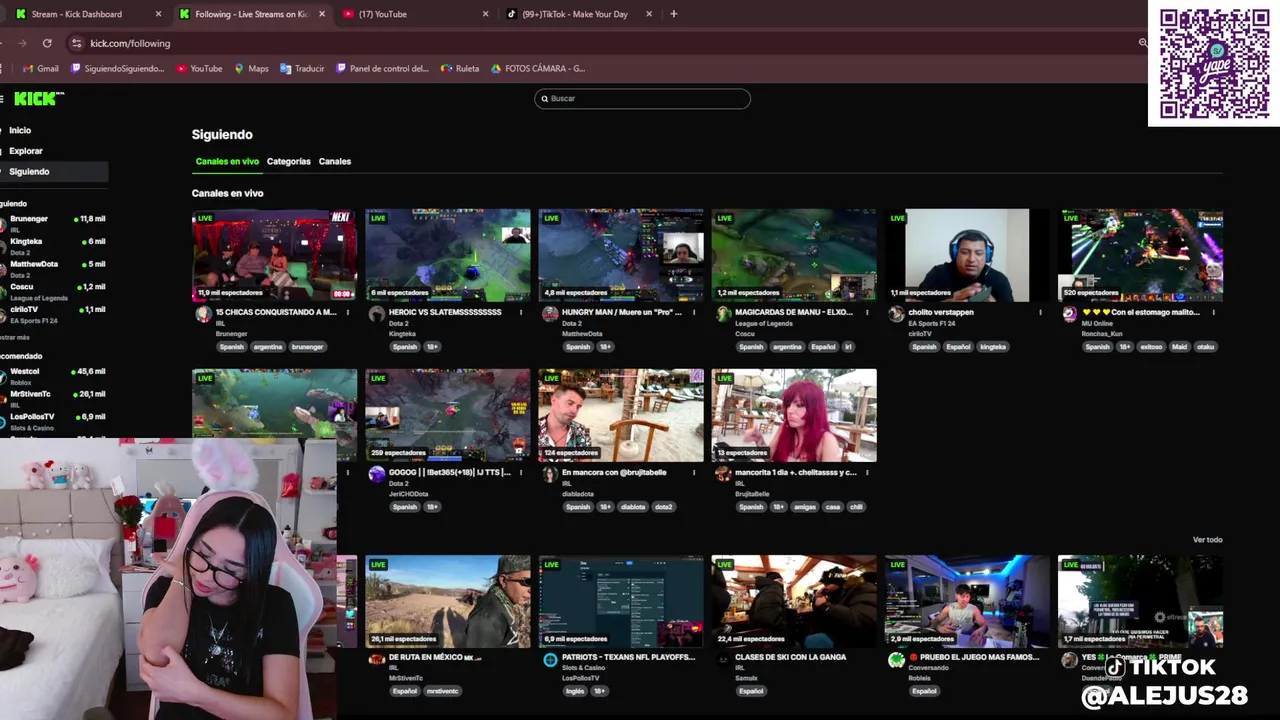The height and width of the screenshot is (720, 1280).
Task: Switch to the Canales en vivo tab
Action: [227, 161]
